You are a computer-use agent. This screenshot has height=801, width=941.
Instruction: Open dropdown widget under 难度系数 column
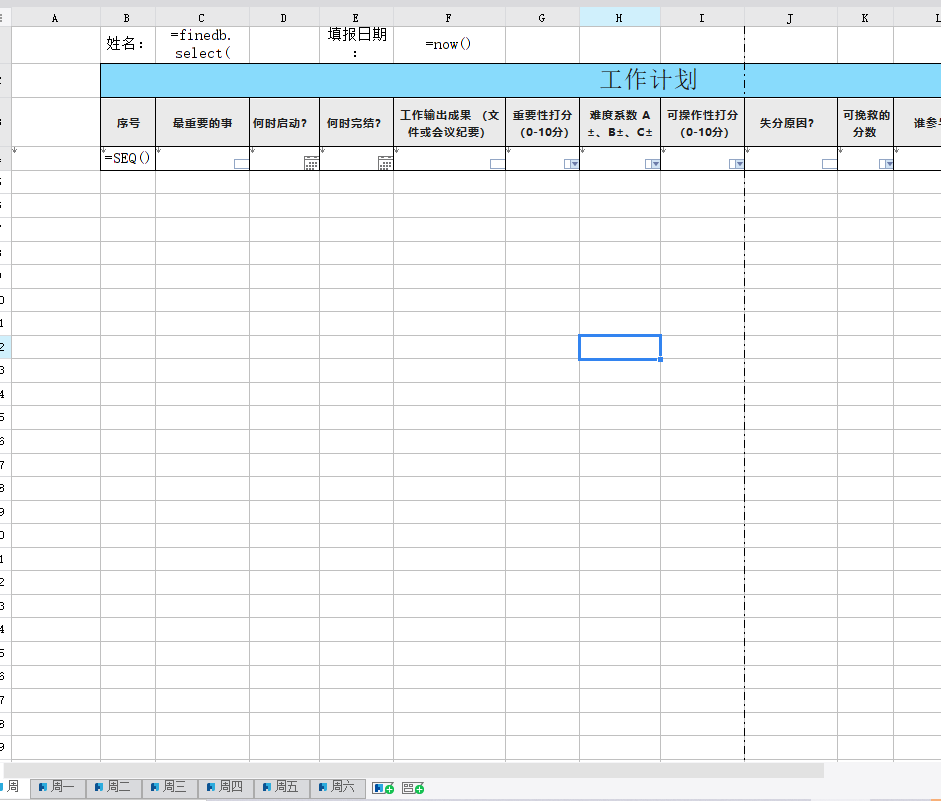coord(652,164)
